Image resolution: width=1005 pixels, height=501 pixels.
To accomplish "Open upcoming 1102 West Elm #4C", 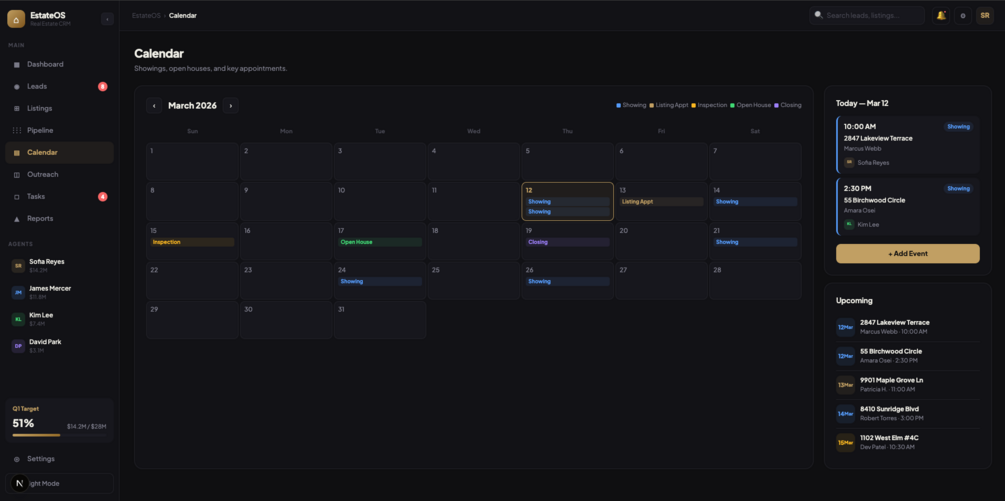I will pos(908,442).
